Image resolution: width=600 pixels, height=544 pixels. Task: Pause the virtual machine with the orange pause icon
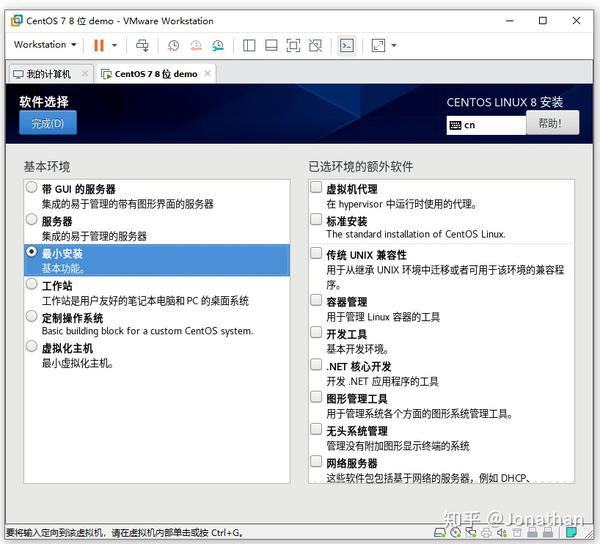click(x=99, y=45)
